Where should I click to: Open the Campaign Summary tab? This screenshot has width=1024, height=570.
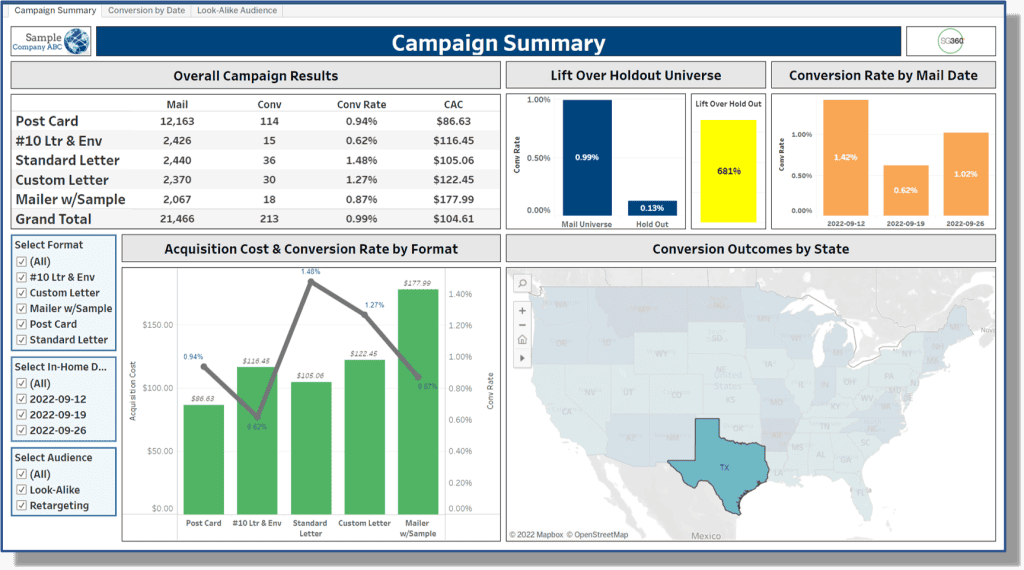(x=55, y=10)
